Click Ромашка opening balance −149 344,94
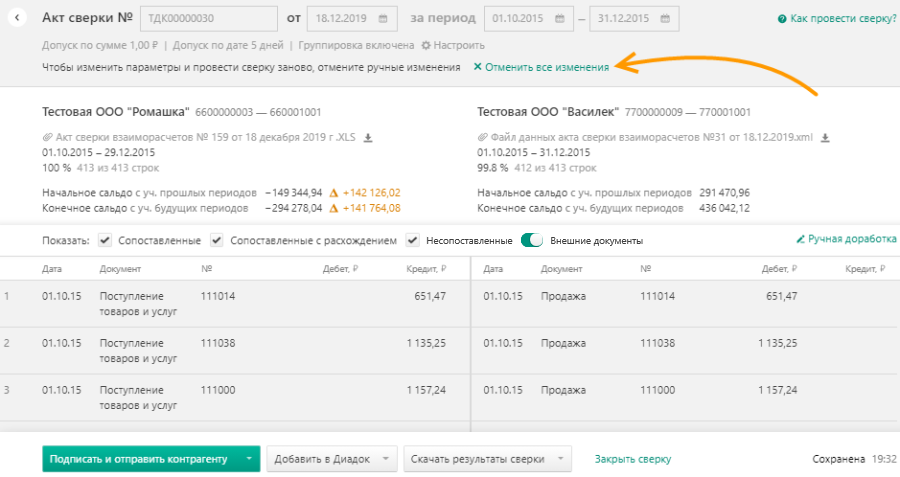The image size is (900, 477). (293, 193)
